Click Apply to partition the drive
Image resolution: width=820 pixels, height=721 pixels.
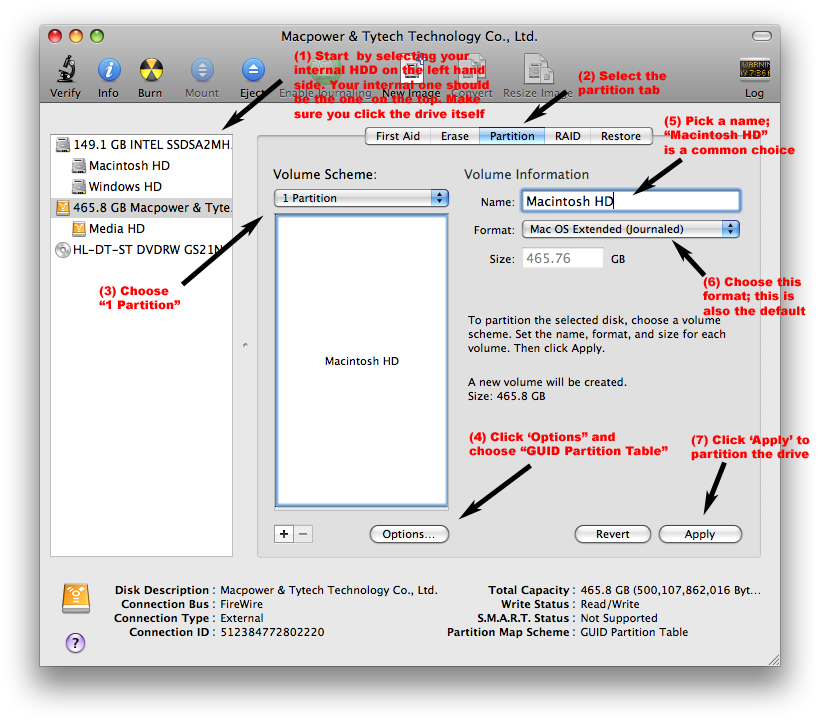(x=700, y=534)
